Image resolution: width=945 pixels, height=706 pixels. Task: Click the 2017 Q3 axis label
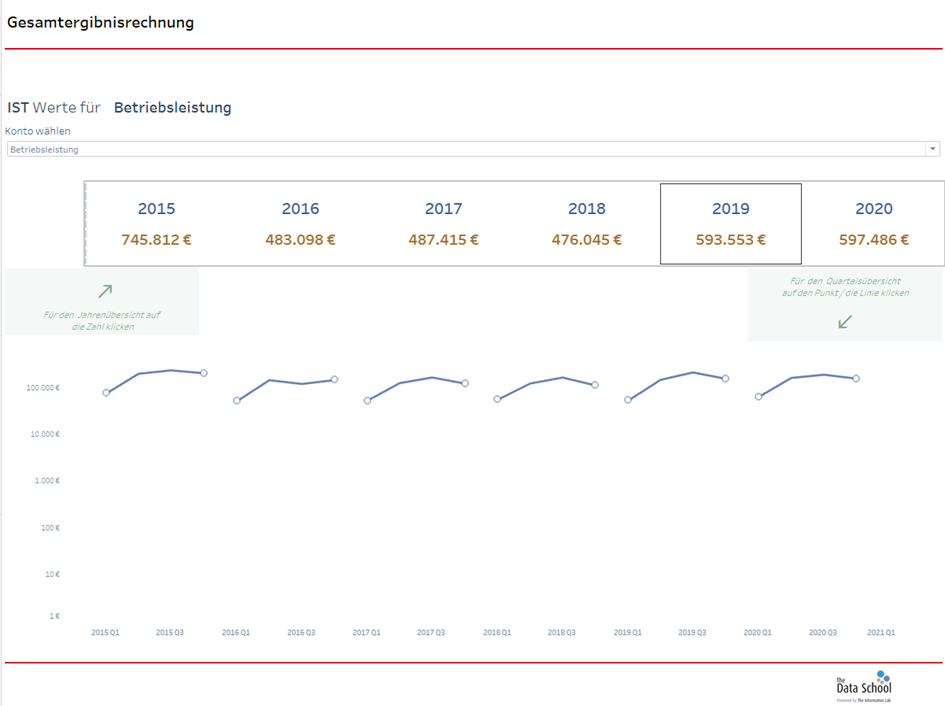tap(431, 632)
